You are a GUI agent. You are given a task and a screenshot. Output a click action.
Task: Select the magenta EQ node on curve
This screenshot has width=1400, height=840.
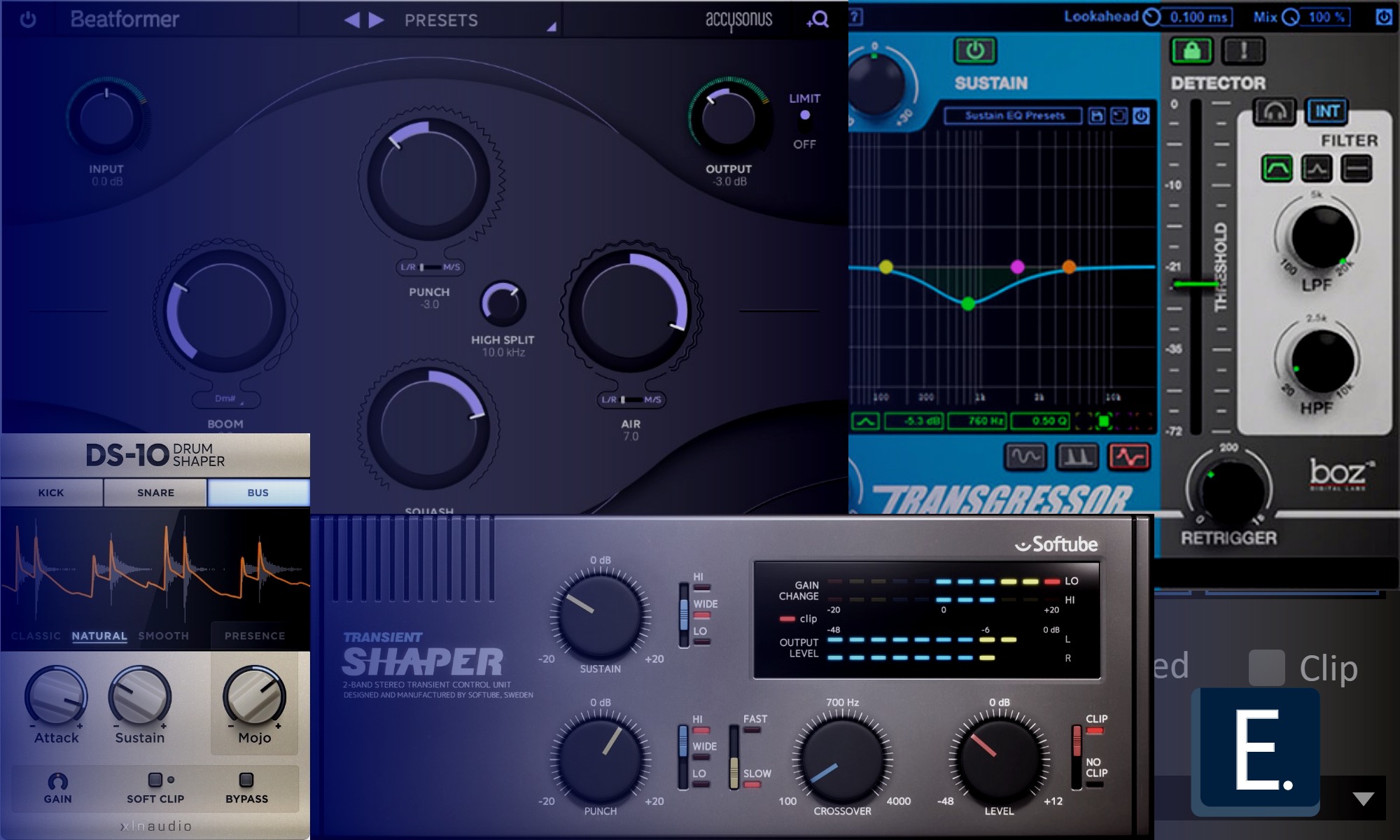(x=1017, y=267)
